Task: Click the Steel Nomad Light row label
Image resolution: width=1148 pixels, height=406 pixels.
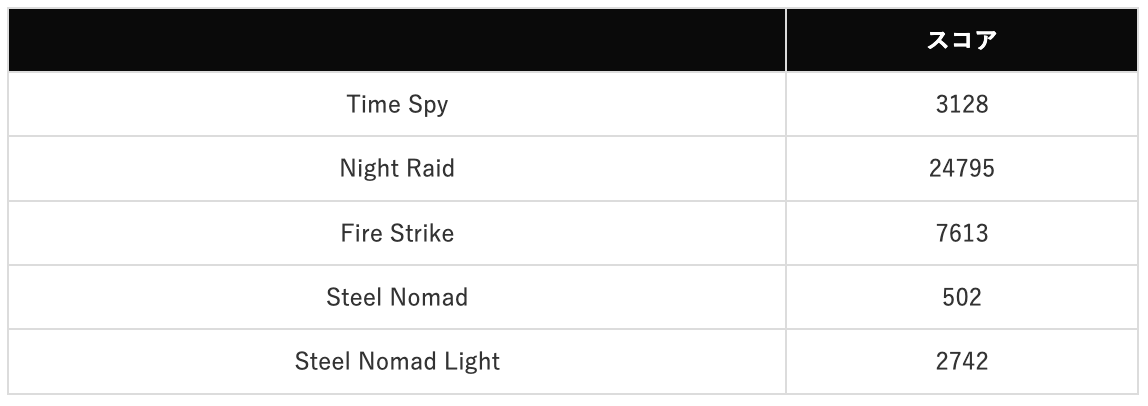Action: coord(397,361)
